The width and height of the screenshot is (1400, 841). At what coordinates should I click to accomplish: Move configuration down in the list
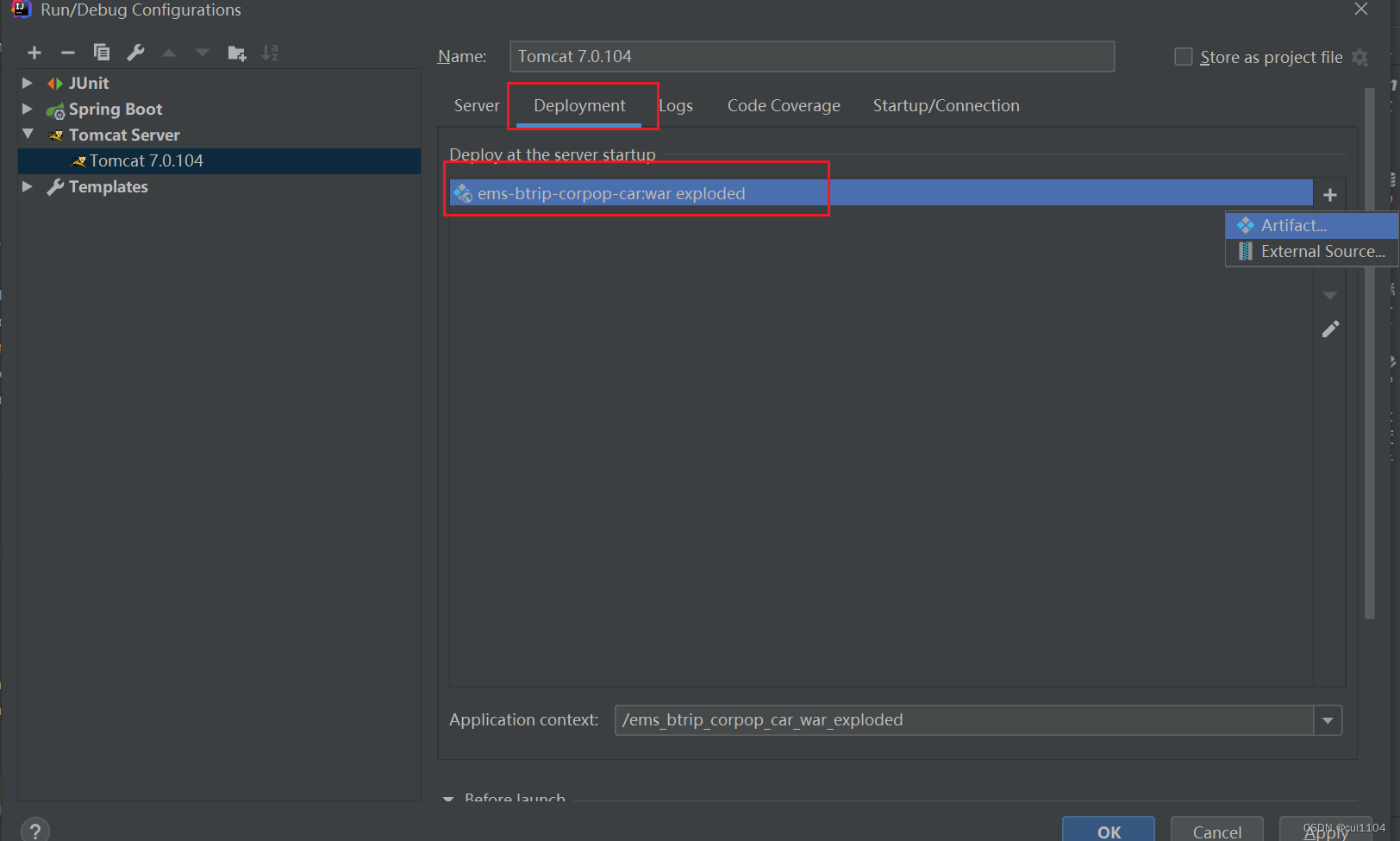(x=203, y=53)
